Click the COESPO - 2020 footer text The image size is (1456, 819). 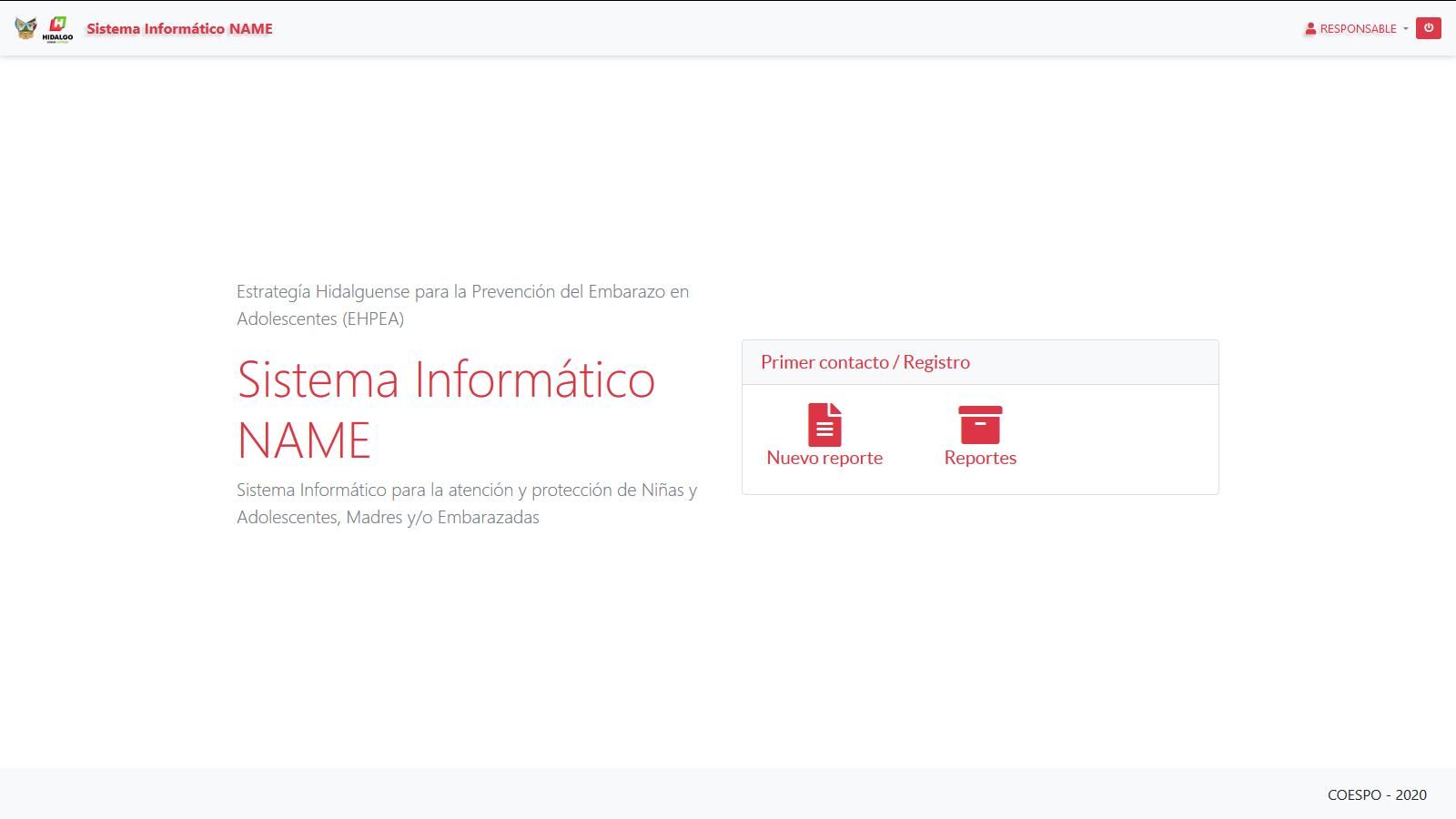tap(1377, 795)
